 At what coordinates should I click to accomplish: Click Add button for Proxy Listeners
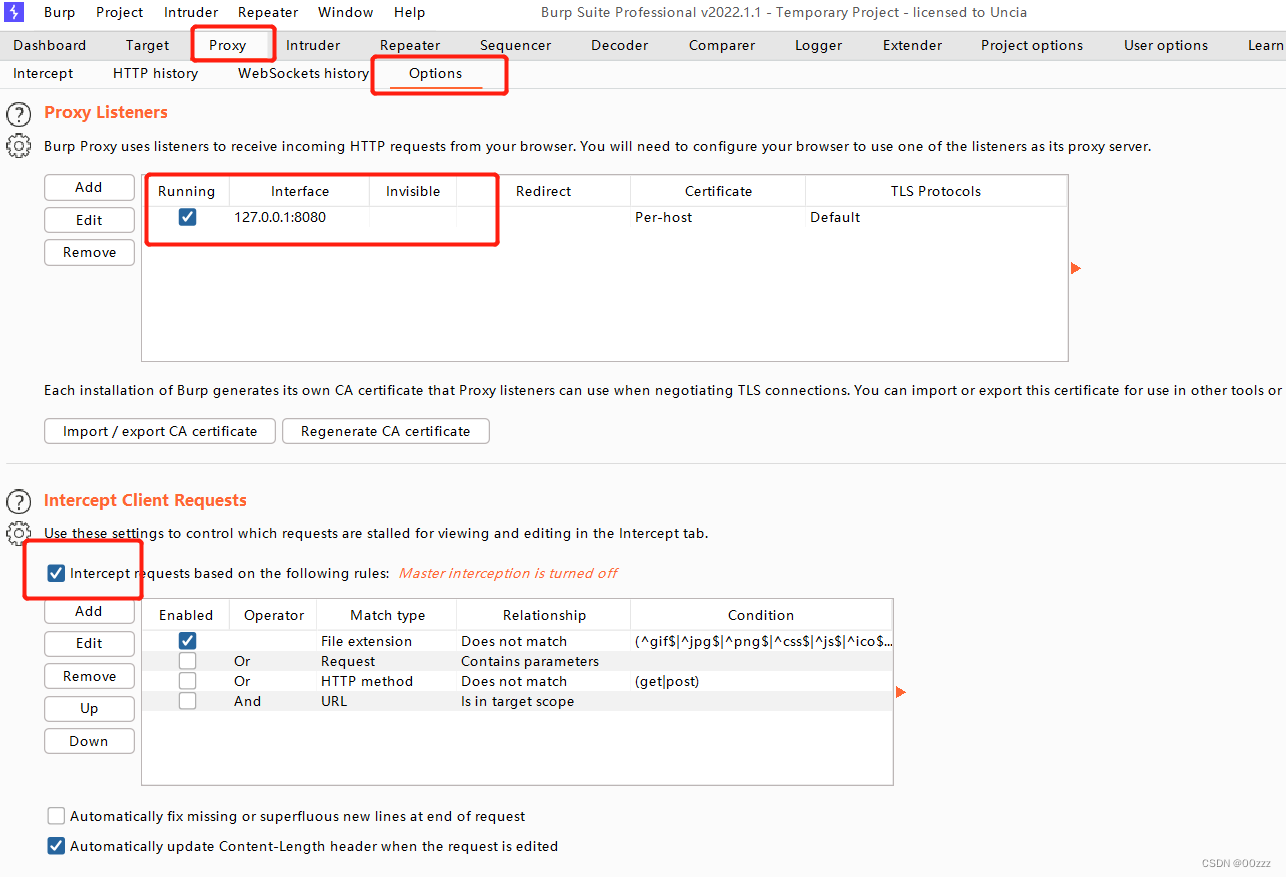click(89, 187)
